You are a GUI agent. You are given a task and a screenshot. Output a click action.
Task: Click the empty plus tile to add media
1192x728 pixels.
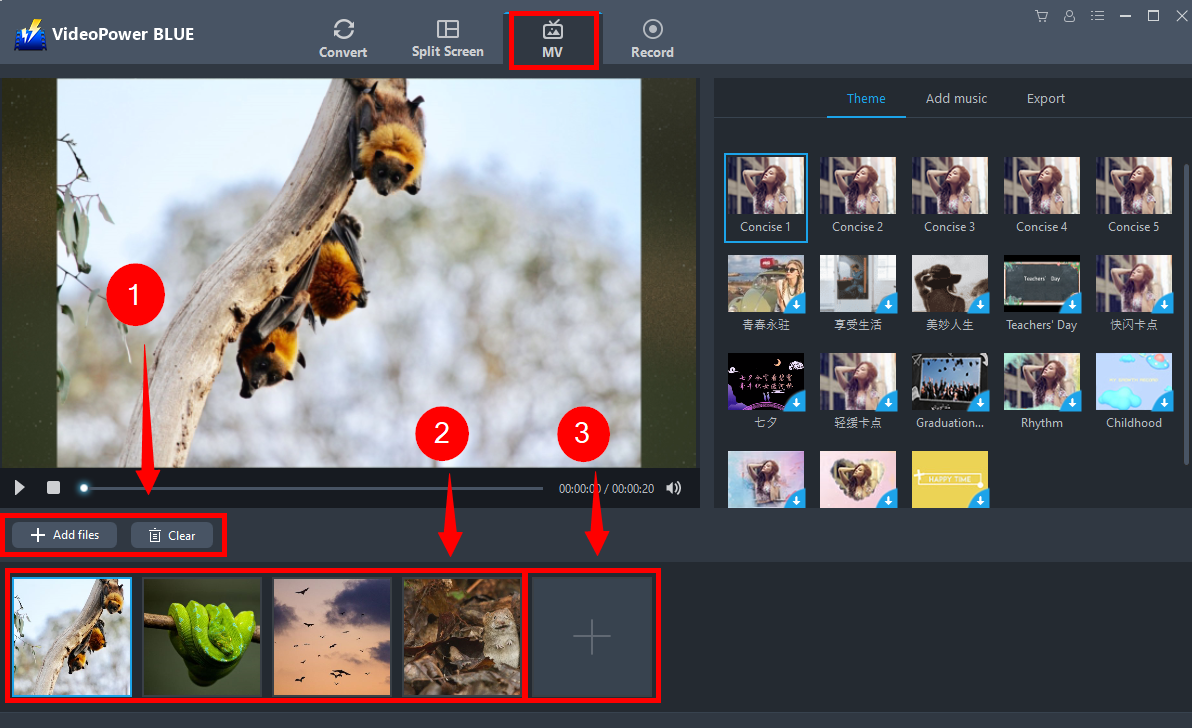(592, 636)
